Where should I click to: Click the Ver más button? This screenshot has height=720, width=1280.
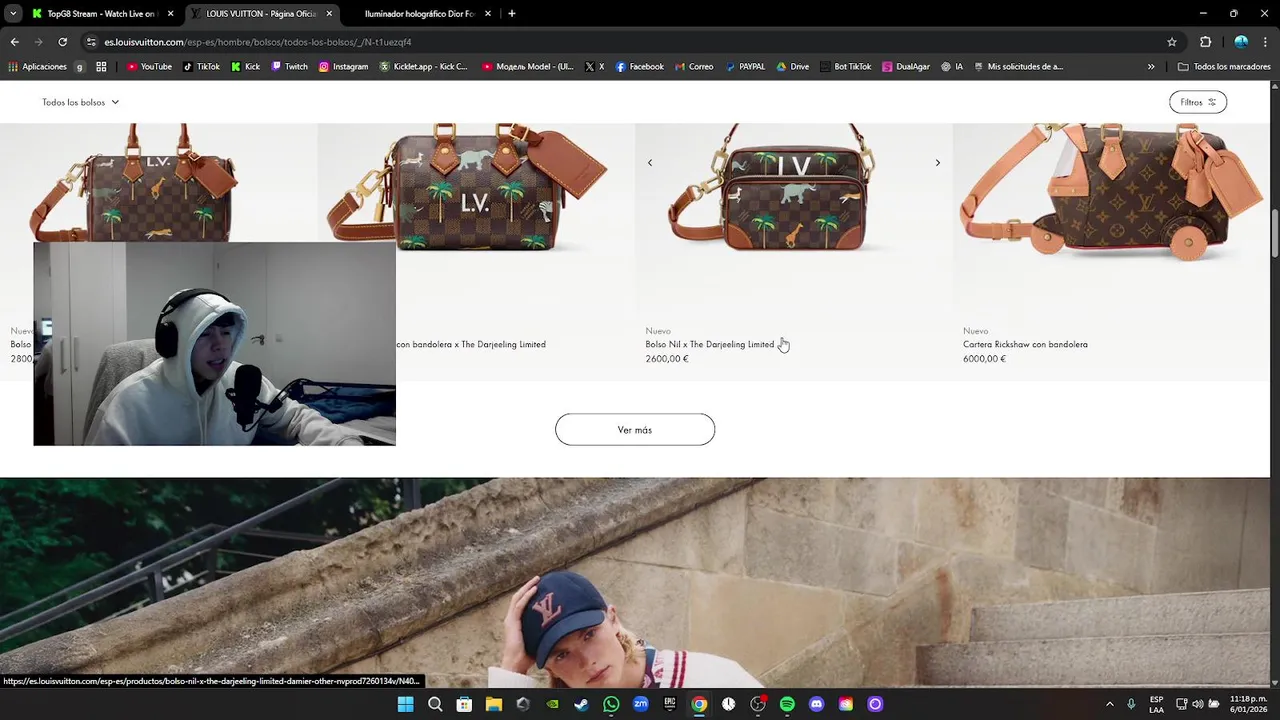635,430
